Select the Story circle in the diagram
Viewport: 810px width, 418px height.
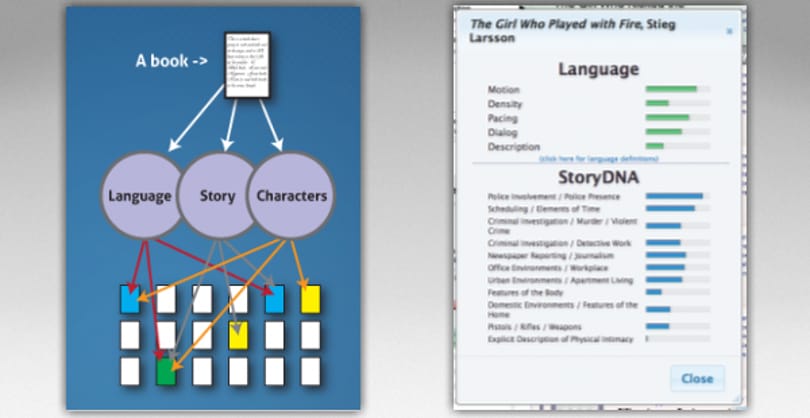[217, 195]
